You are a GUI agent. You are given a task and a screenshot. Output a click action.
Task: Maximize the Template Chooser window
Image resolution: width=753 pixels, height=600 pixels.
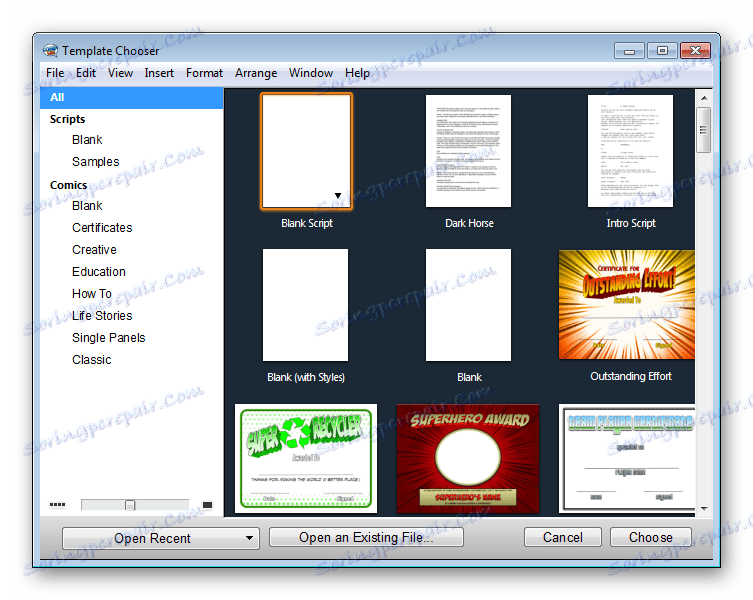point(662,50)
